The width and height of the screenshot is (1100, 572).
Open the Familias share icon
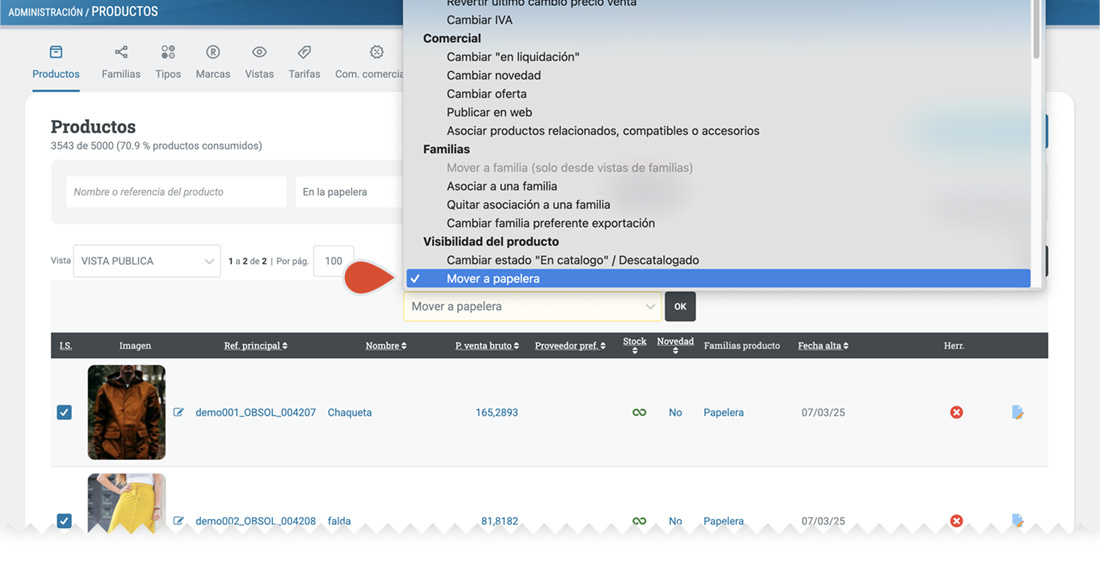[x=121, y=52]
